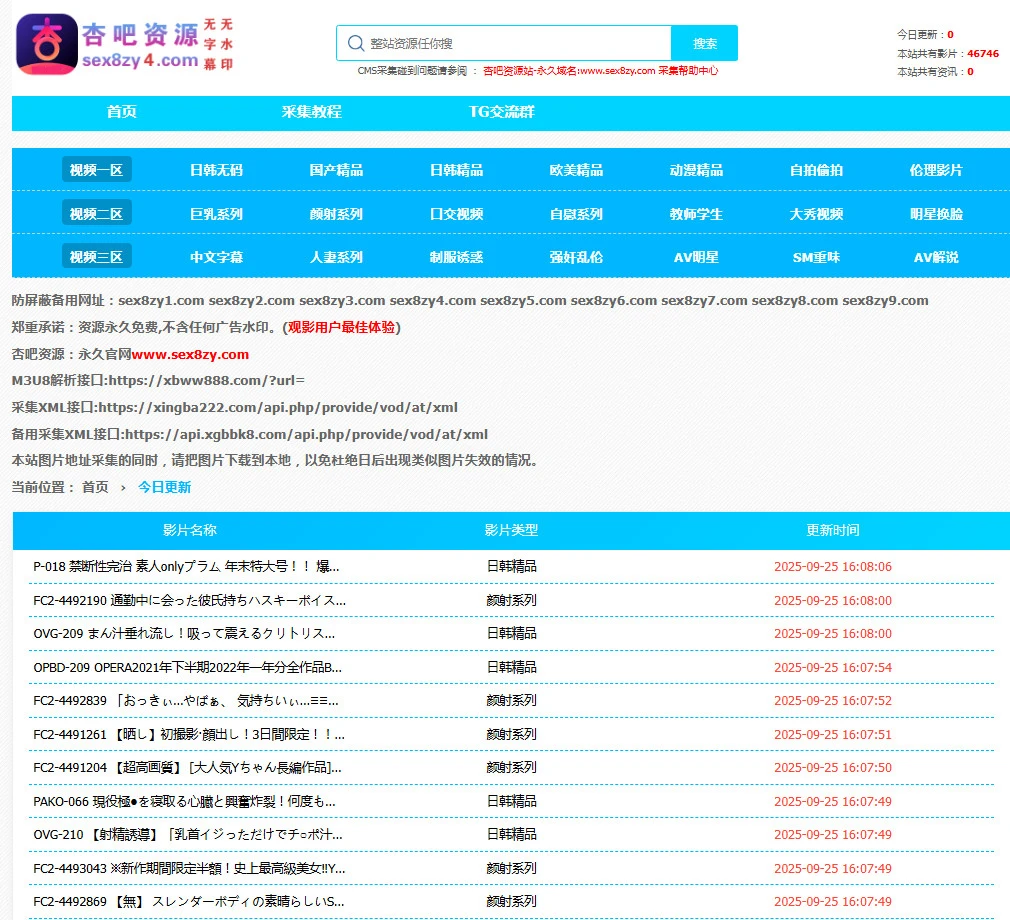Click the breadcrumb arrow before 今日更新

[x=123, y=487]
